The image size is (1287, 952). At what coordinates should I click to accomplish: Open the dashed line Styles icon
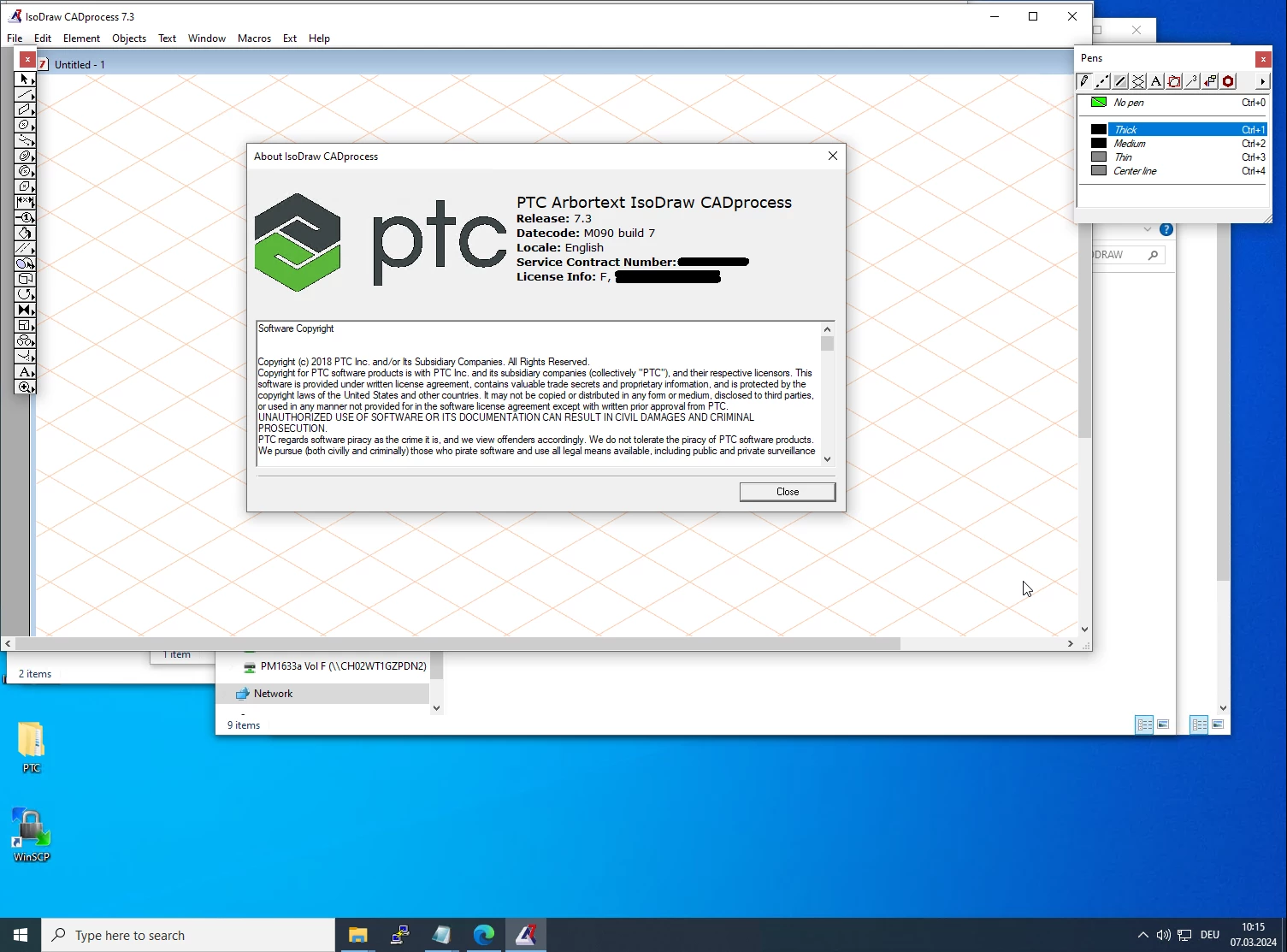(x=1102, y=81)
